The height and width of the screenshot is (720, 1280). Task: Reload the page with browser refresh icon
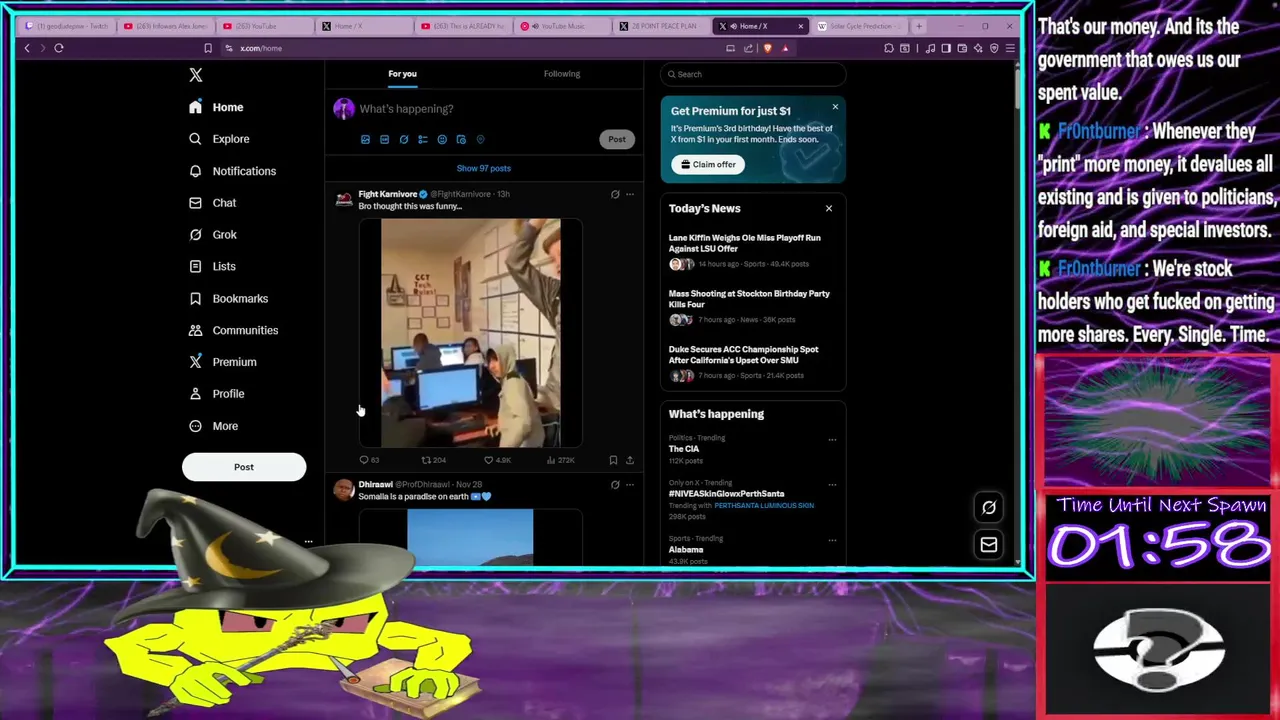pyautogui.click(x=59, y=48)
